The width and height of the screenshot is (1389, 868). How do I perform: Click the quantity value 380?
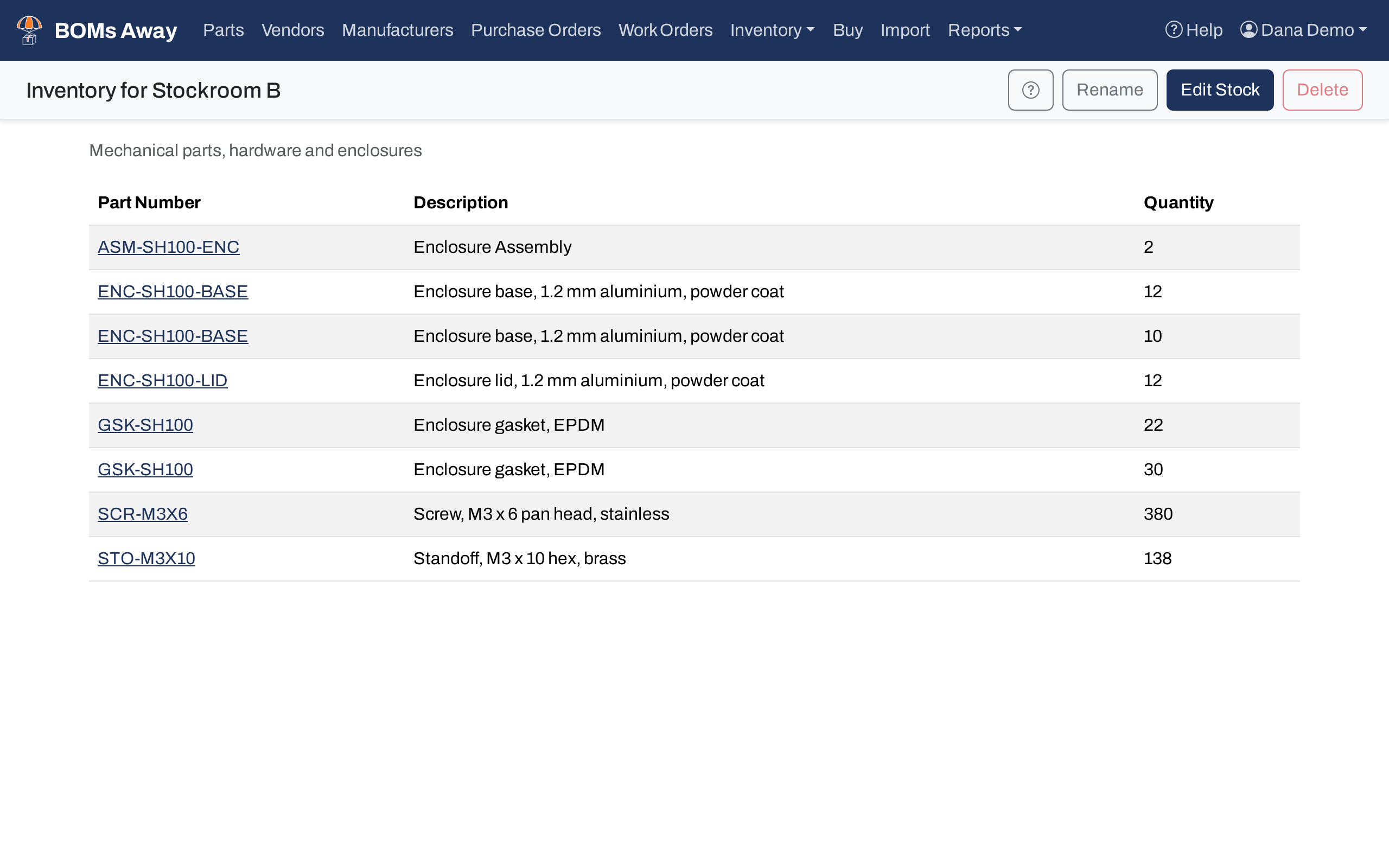1158,514
